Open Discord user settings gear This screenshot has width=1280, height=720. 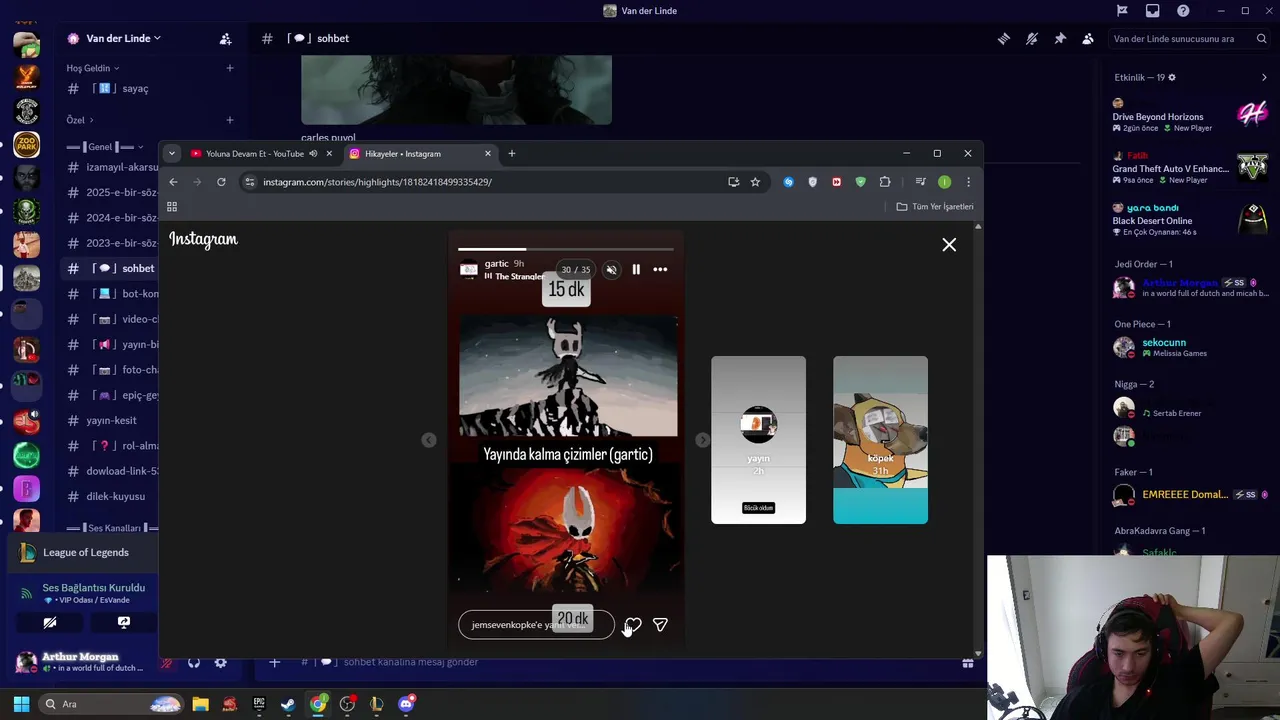(221, 663)
